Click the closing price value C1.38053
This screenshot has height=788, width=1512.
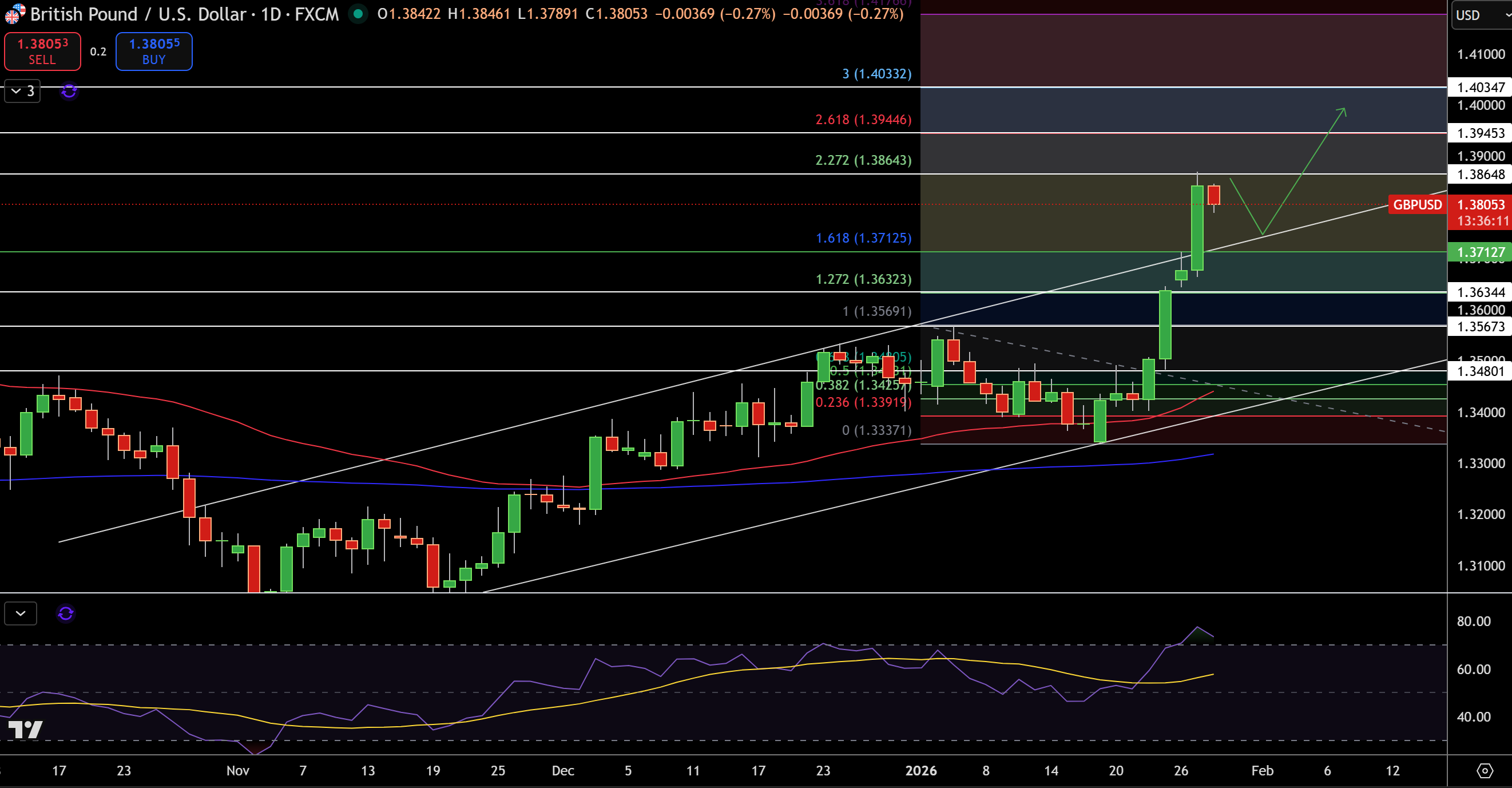616,14
